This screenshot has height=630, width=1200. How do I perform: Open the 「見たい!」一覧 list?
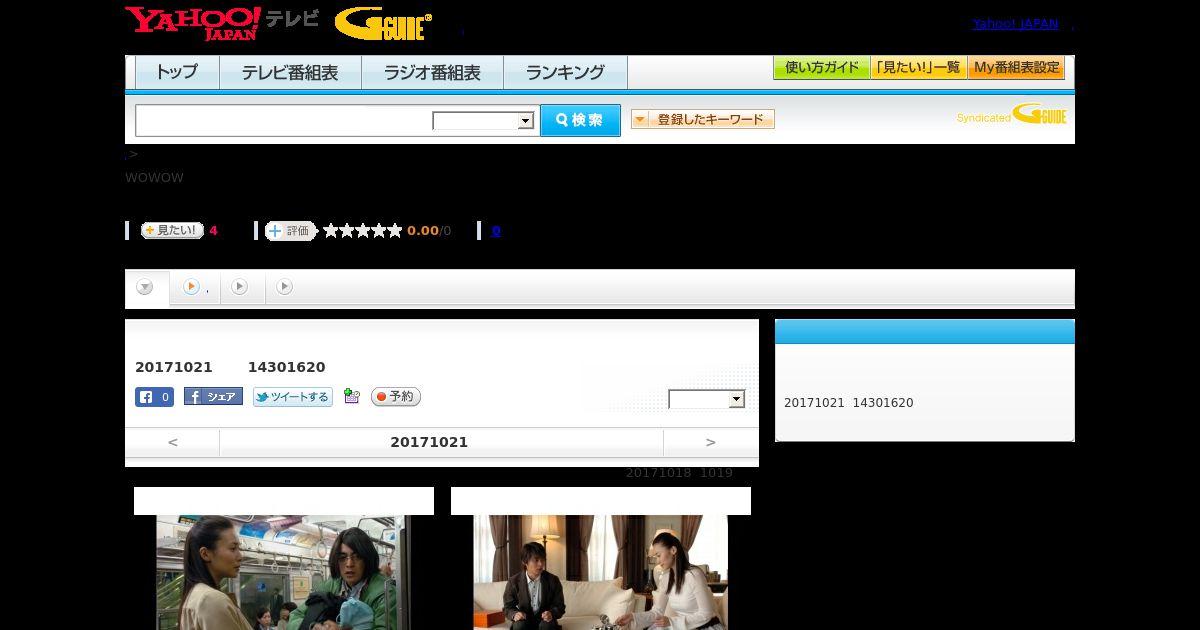[918, 68]
